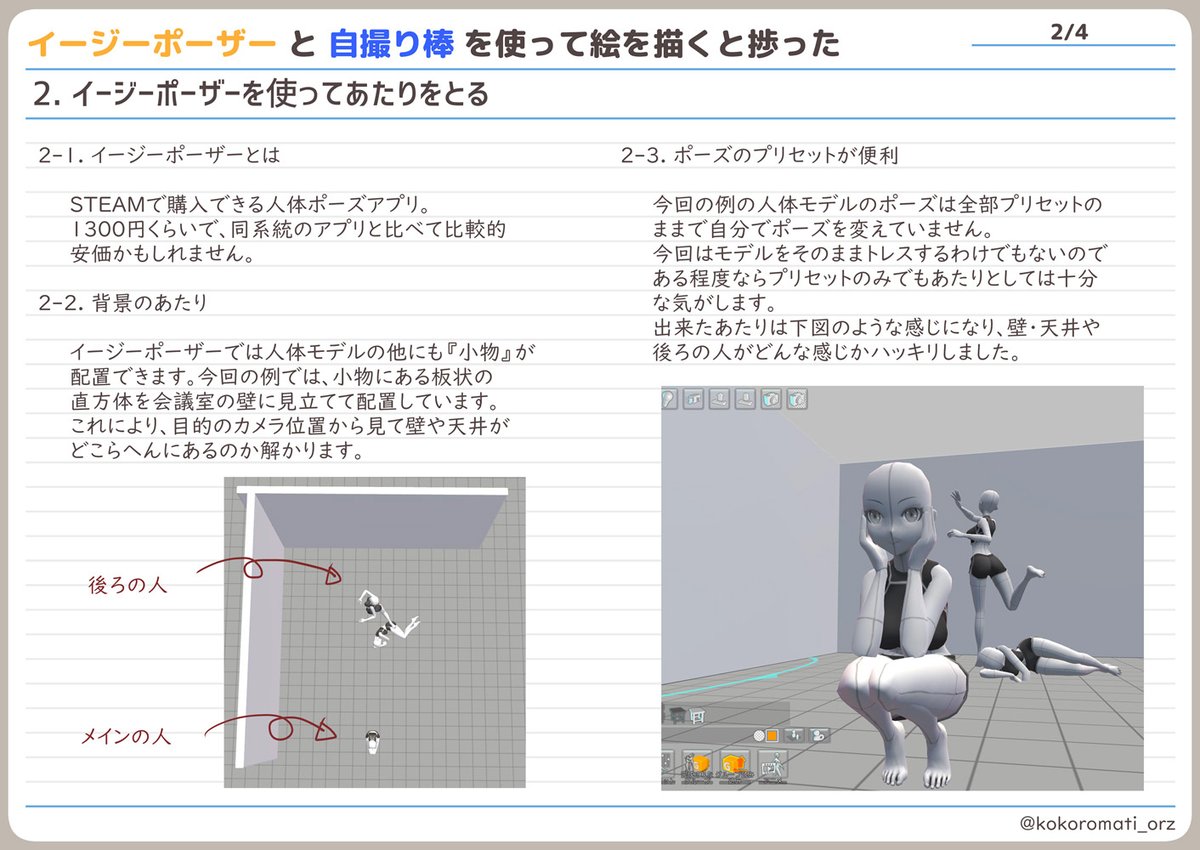Screen dimensions: 1200x850
Task: Click the heading "2. イージーポーザーを使ってあたりをとる"
Action: (262, 94)
